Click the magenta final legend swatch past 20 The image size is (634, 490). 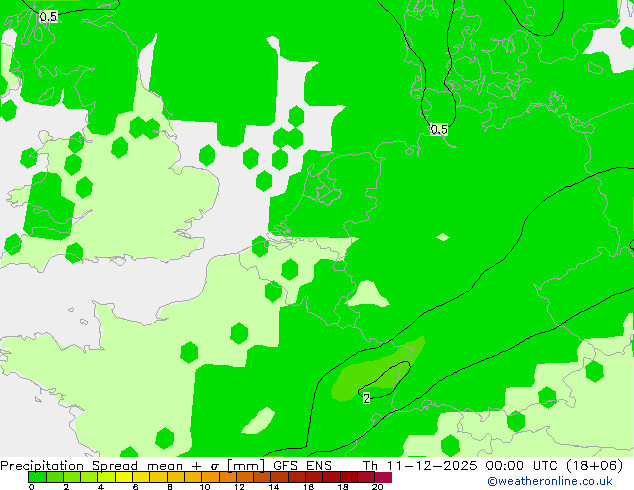[383, 477]
